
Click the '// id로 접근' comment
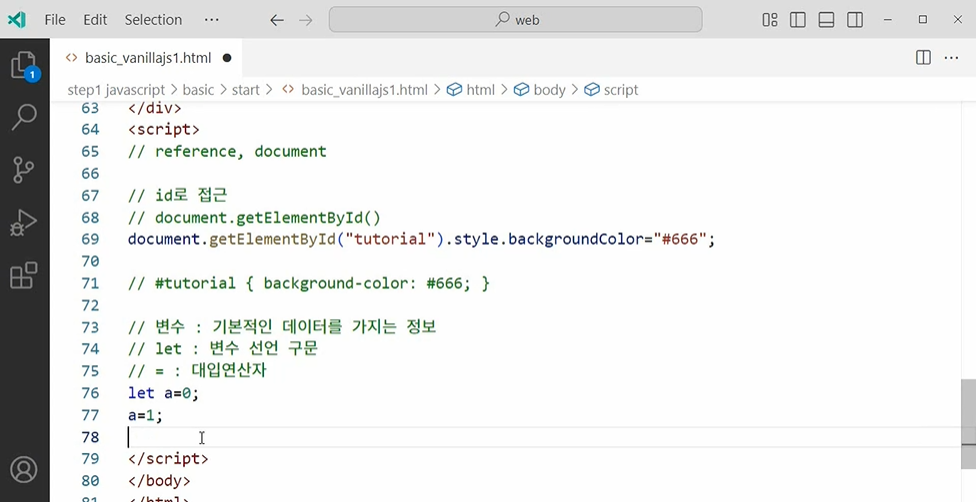coord(177,196)
